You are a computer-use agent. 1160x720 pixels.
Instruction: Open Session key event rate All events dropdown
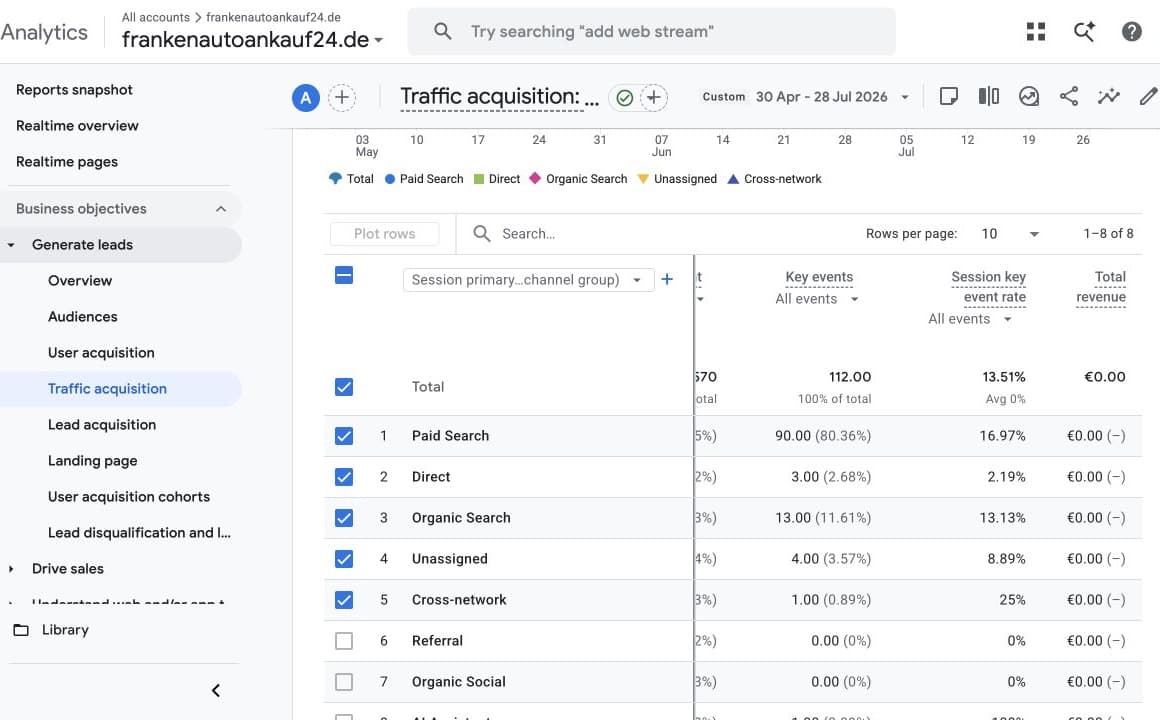coord(970,319)
